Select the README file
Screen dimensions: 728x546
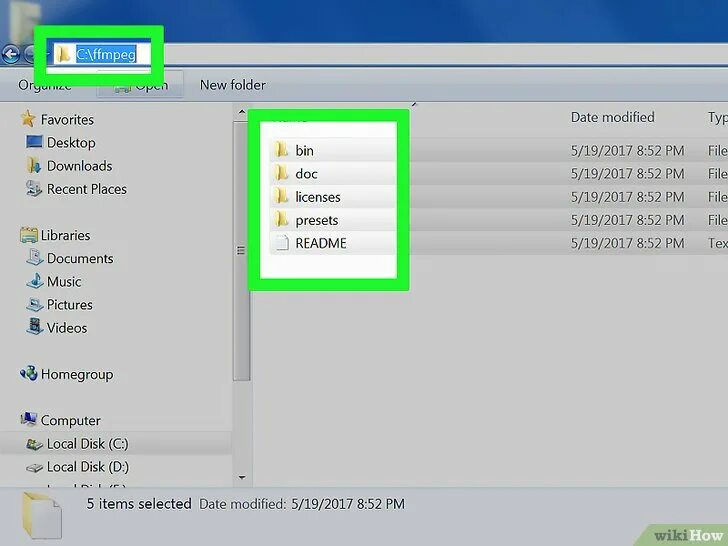[321, 244]
